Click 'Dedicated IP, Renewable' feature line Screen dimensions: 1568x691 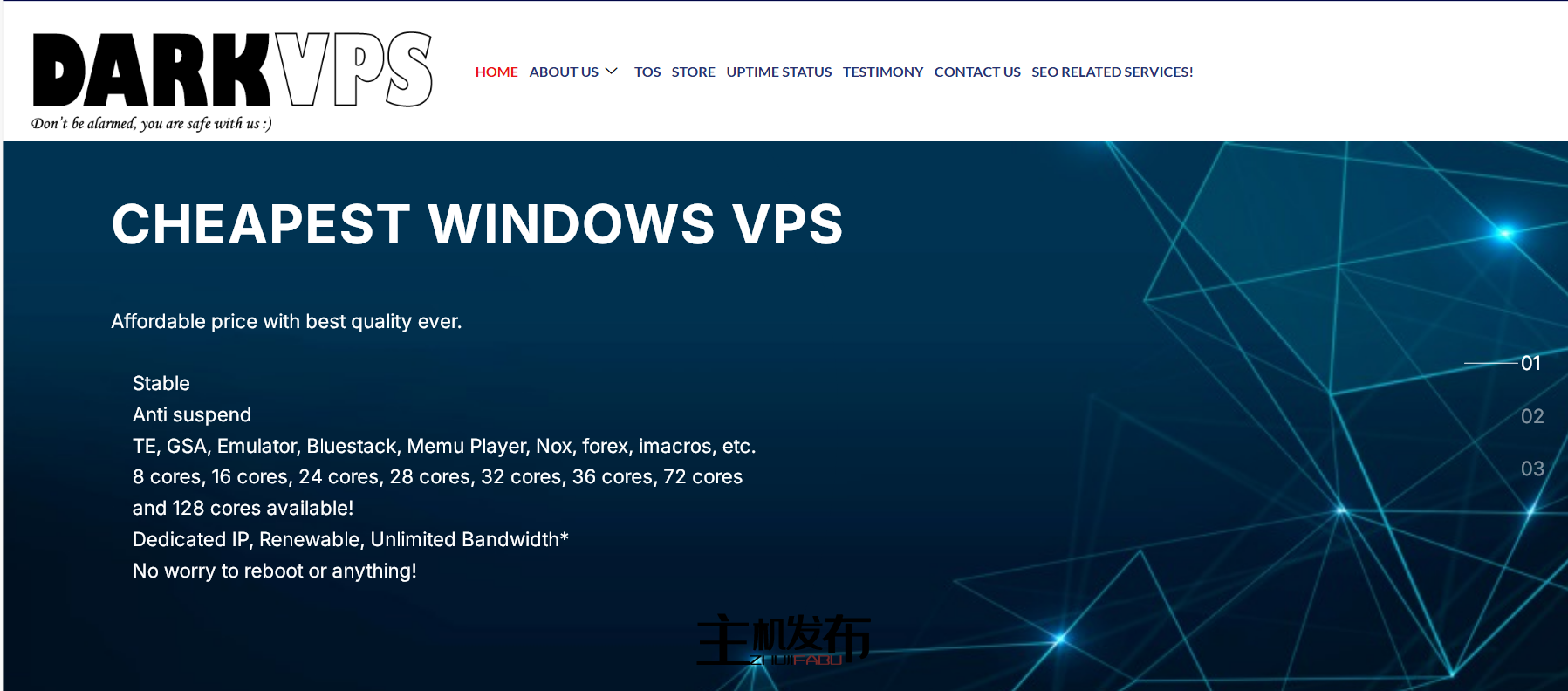point(350,539)
